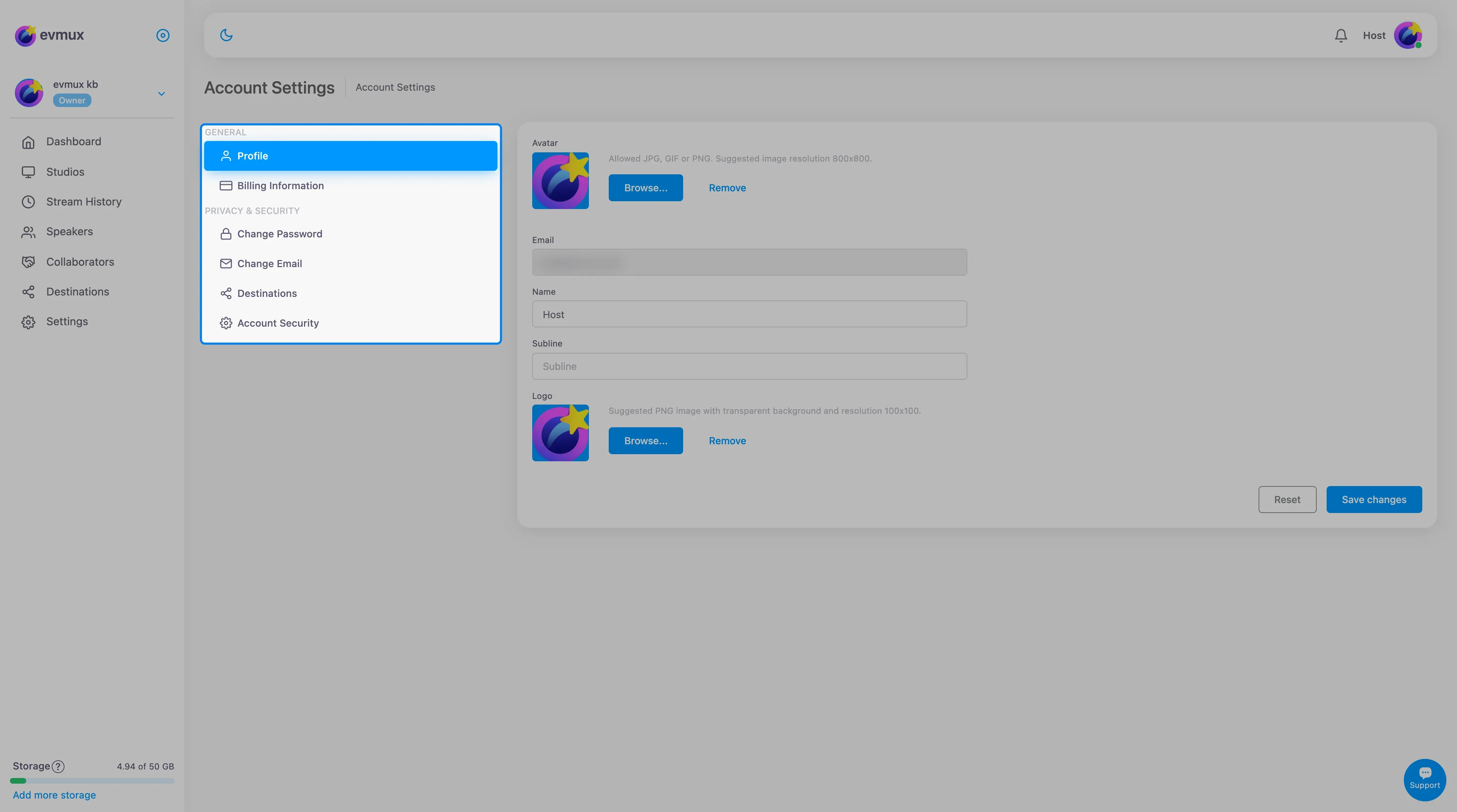The height and width of the screenshot is (812, 1457).
Task: Open Destinations under Privacy & Security
Action: (x=351, y=293)
